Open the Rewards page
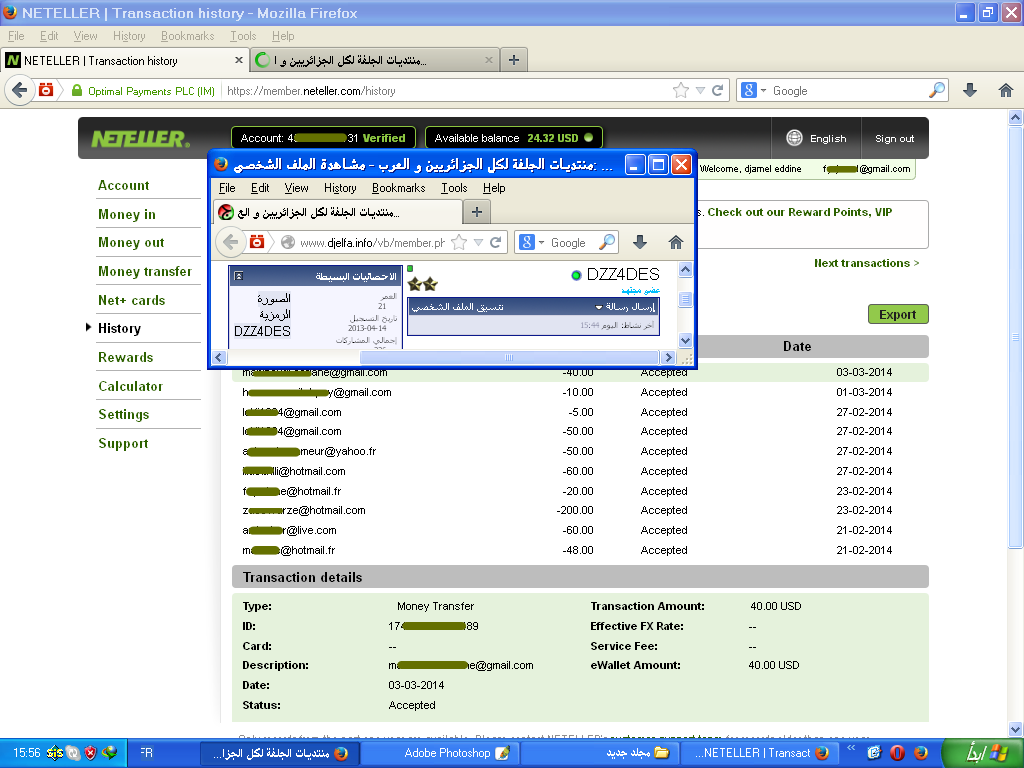1024x768 pixels. (x=125, y=357)
